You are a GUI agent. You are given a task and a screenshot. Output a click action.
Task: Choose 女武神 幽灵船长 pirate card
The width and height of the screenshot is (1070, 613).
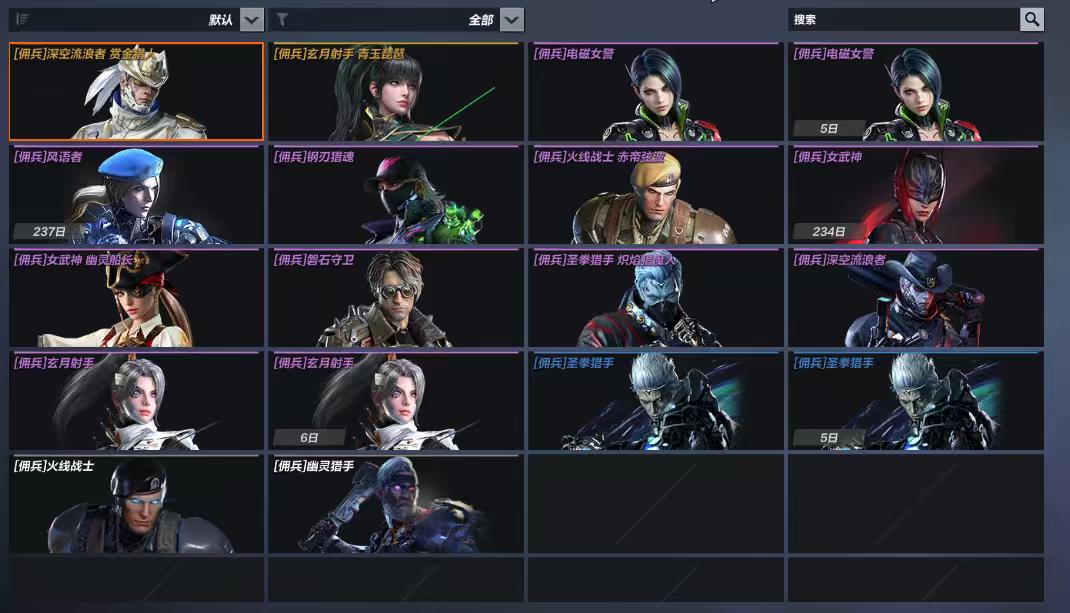(136, 298)
